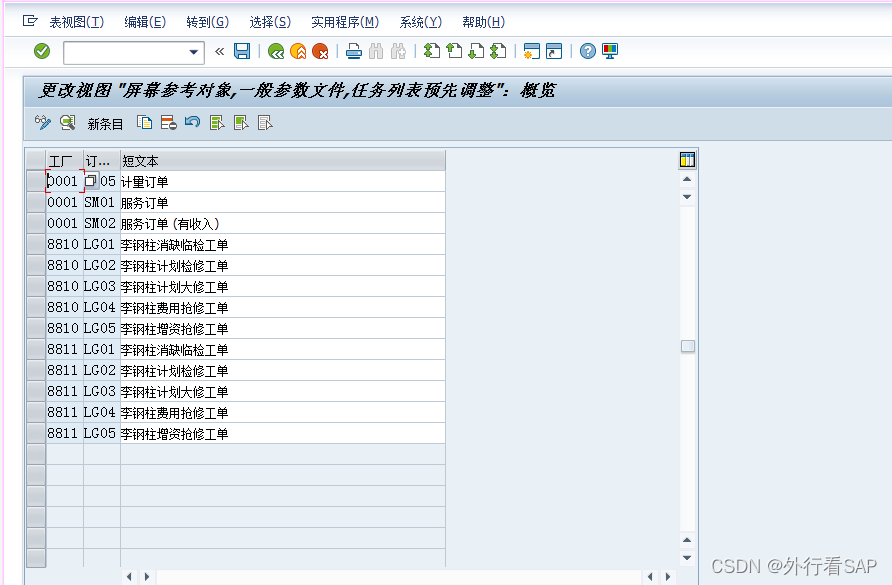Click the red Cancel icon

(320, 52)
